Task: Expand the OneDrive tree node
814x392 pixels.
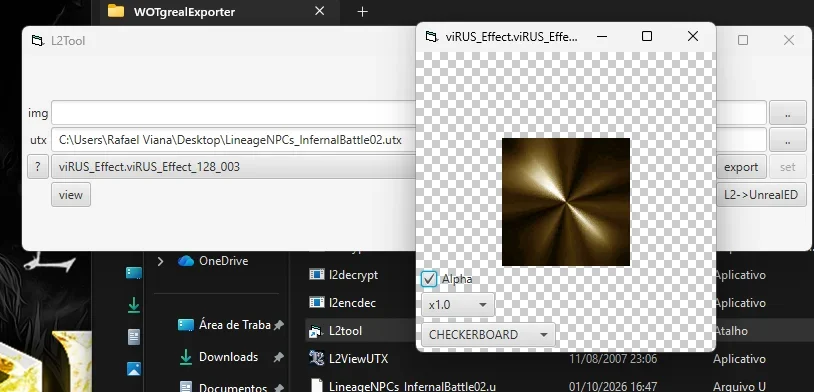Action: (x=161, y=261)
